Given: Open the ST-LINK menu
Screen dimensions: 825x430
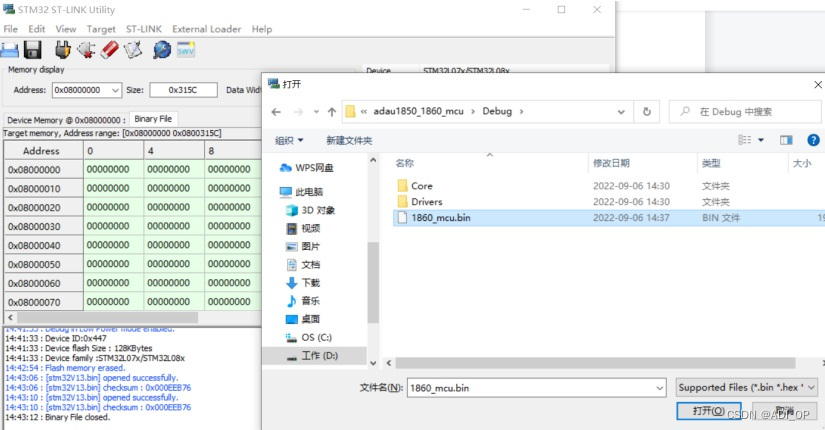Looking at the screenshot, I should pyautogui.click(x=144, y=29).
